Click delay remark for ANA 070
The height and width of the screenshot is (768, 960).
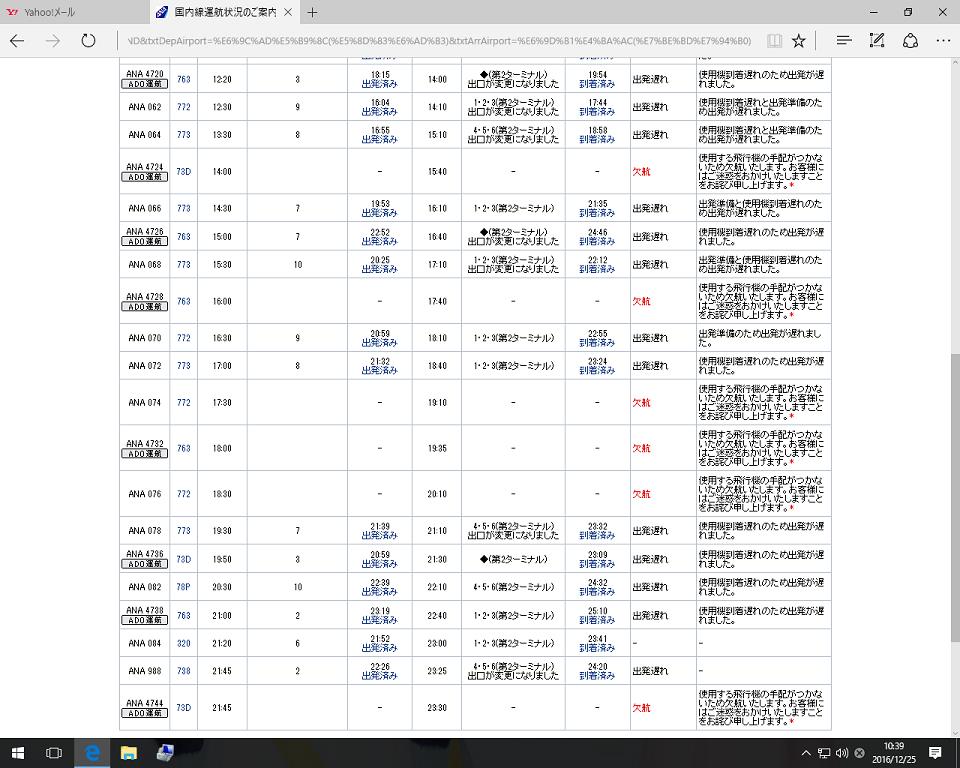click(x=760, y=338)
